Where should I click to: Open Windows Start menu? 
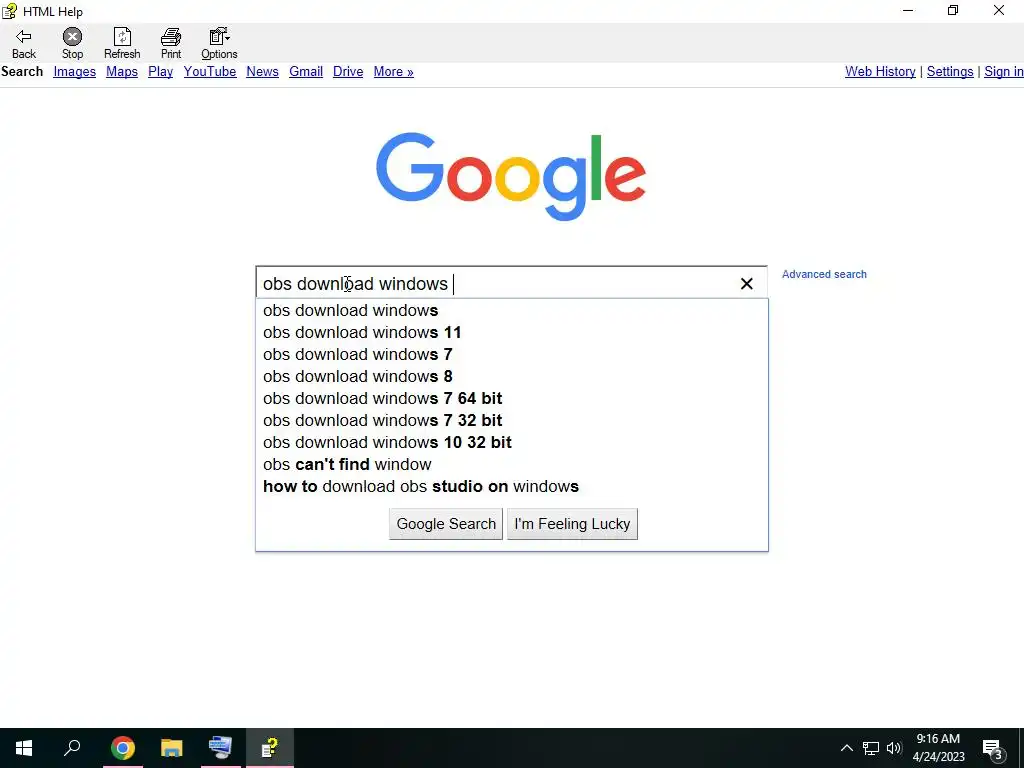pyautogui.click(x=24, y=748)
